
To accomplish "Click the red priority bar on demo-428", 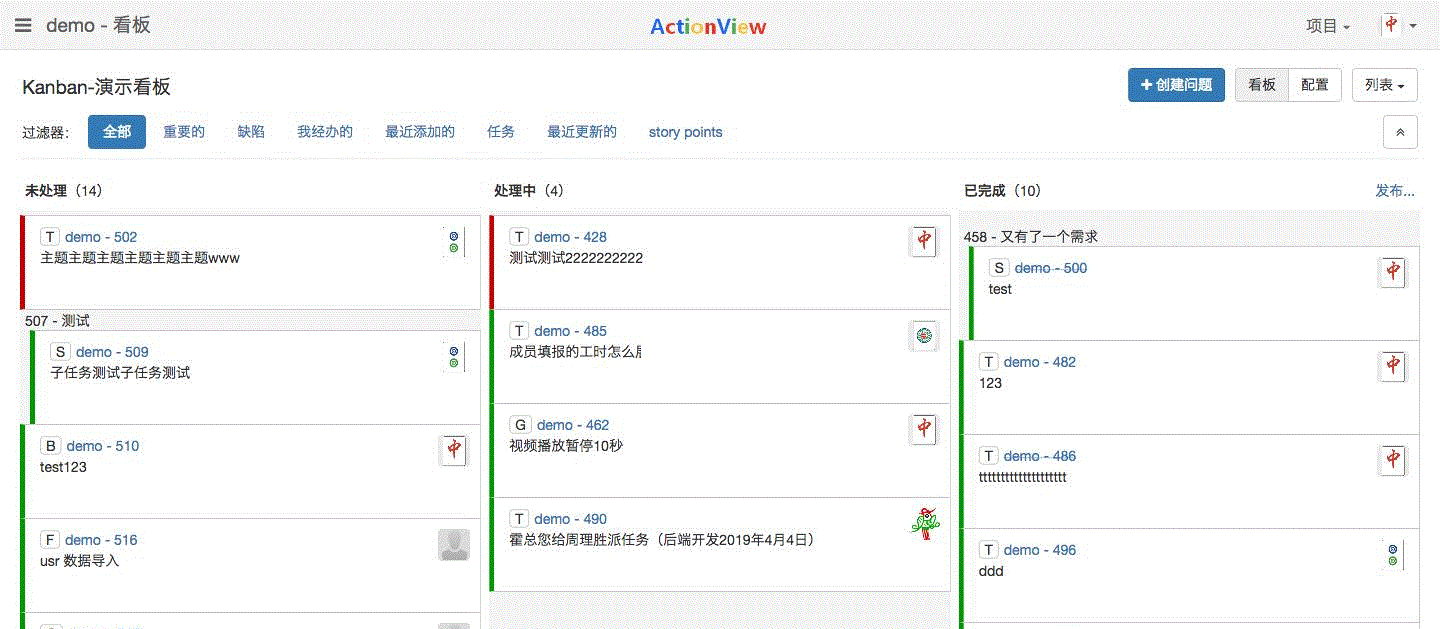I will 492,262.
